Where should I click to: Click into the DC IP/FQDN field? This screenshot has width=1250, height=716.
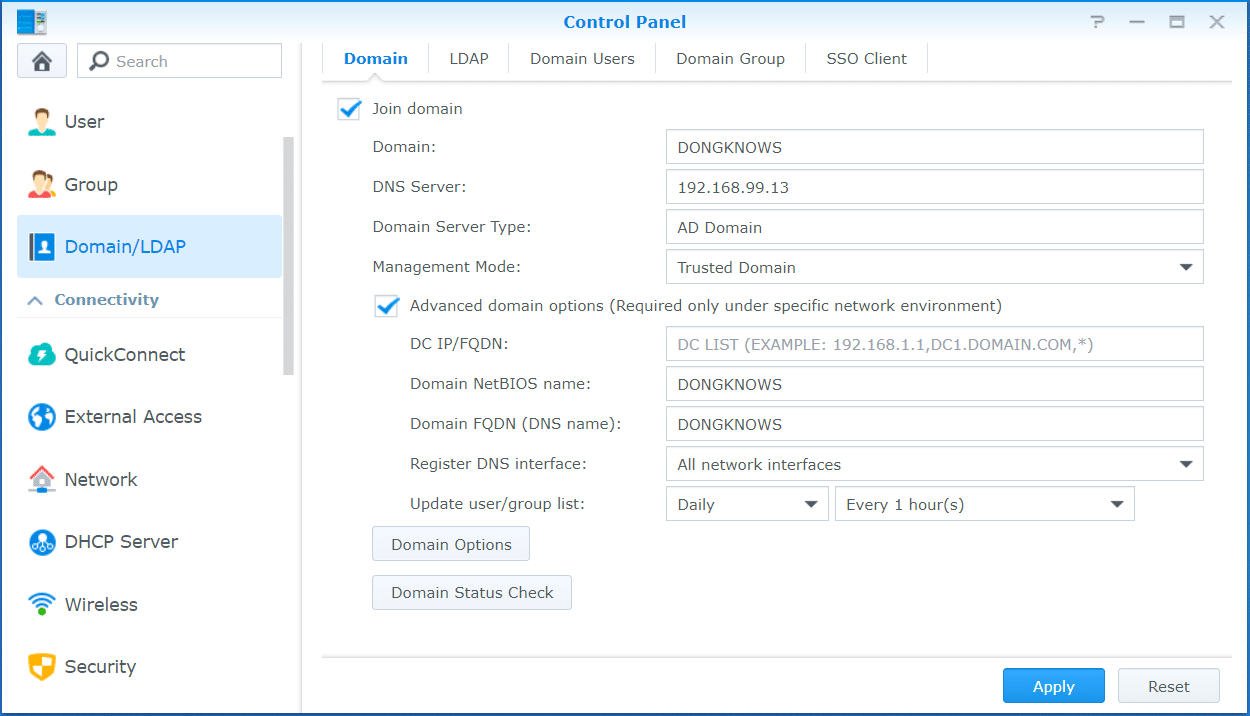click(934, 344)
